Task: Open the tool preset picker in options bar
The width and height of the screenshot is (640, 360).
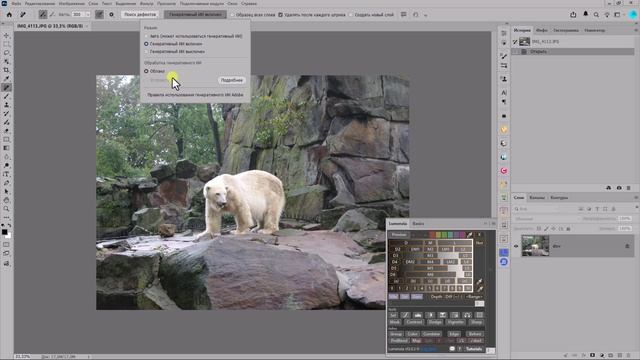Action: (x=23, y=14)
